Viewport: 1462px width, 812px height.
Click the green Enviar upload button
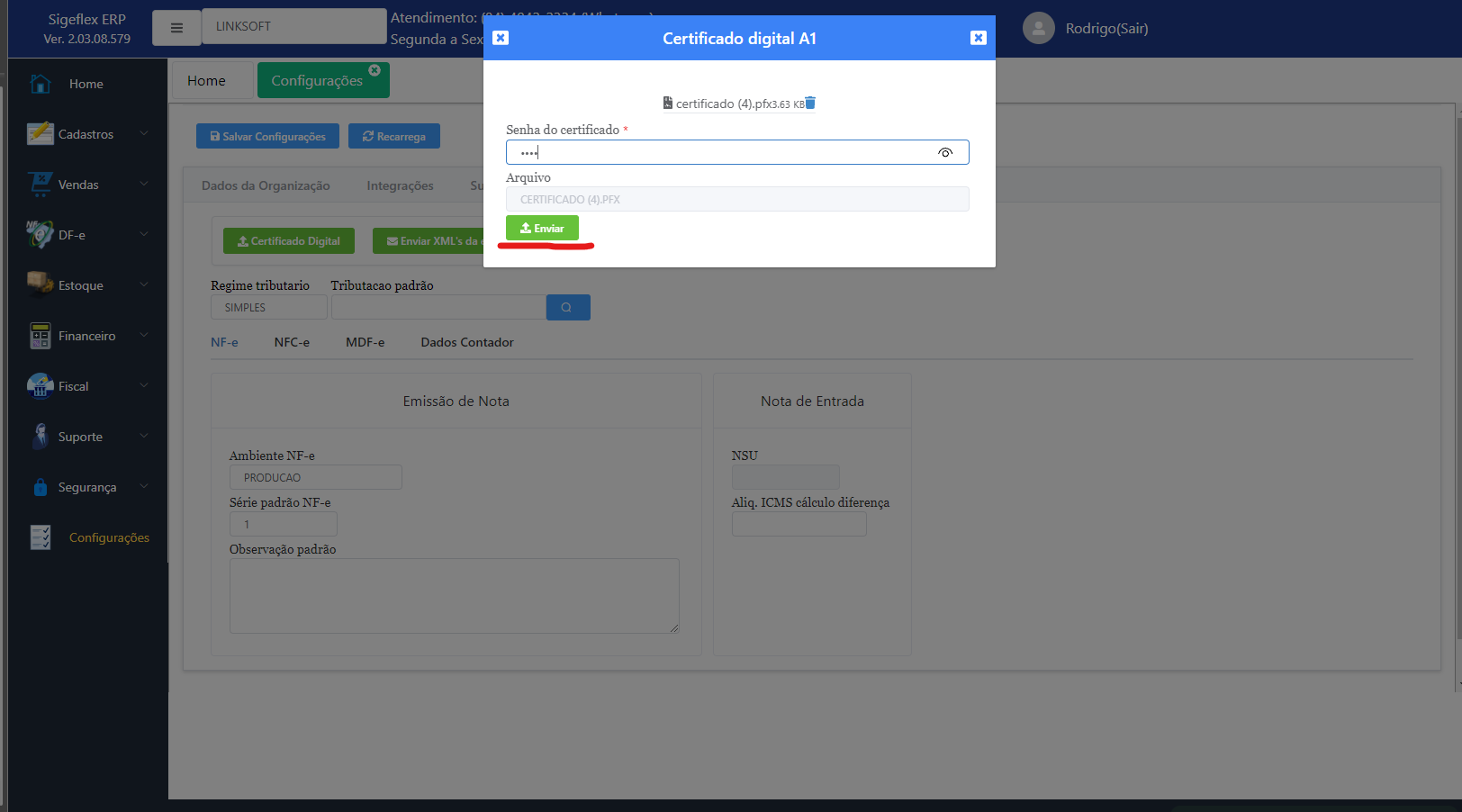[x=542, y=229]
